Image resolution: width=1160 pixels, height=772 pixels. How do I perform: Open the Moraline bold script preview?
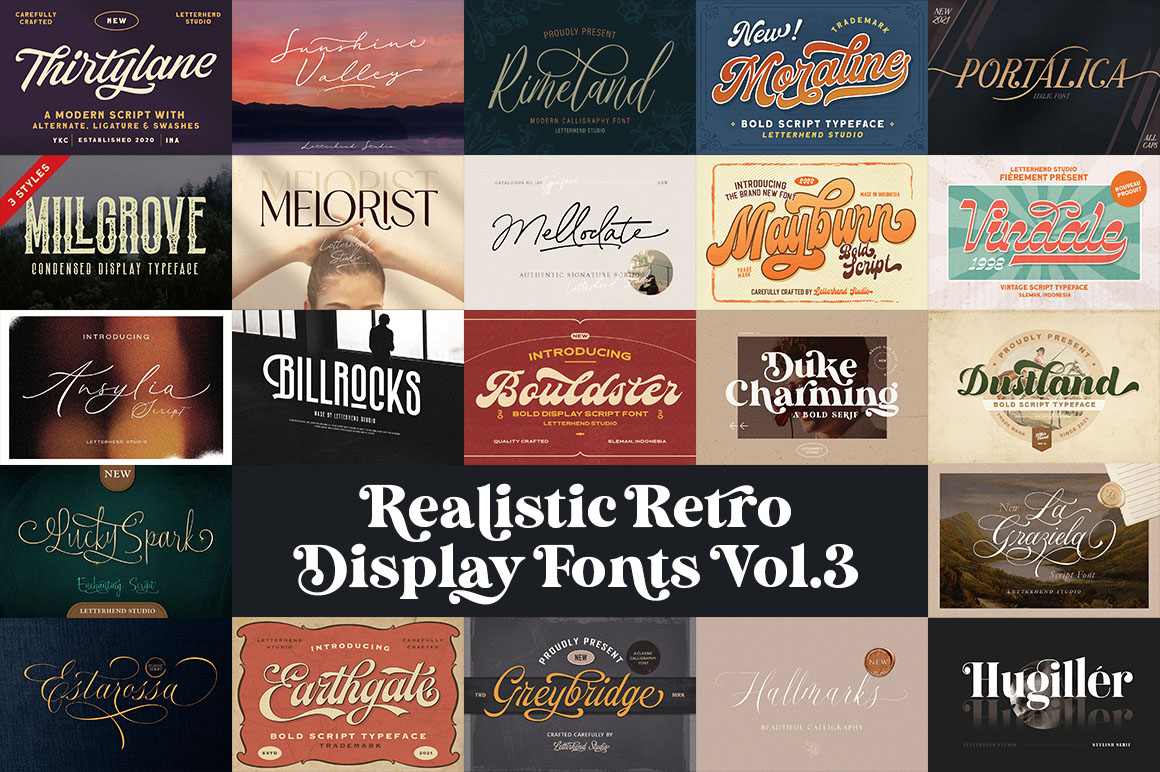812,75
